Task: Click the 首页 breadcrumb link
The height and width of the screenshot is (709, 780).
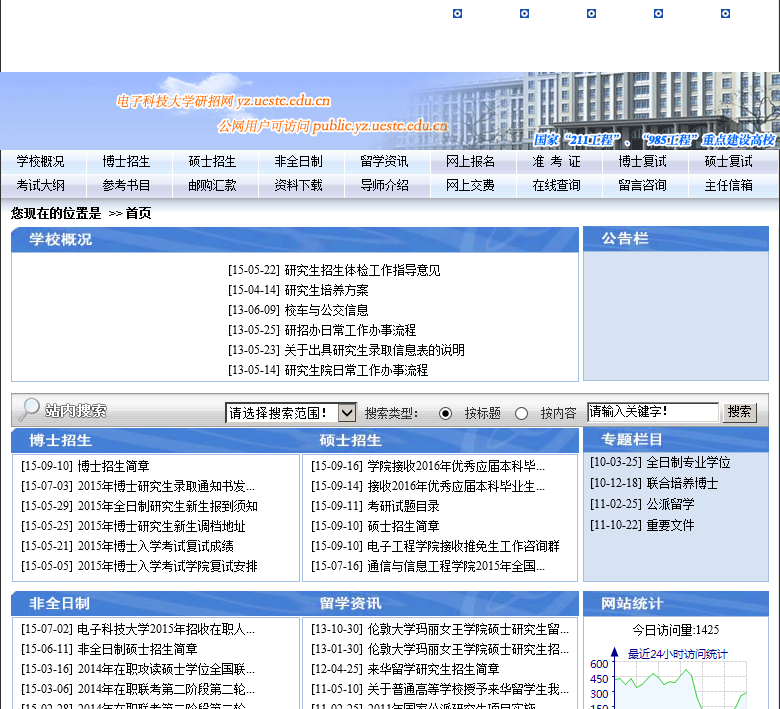Action: click(x=139, y=213)
